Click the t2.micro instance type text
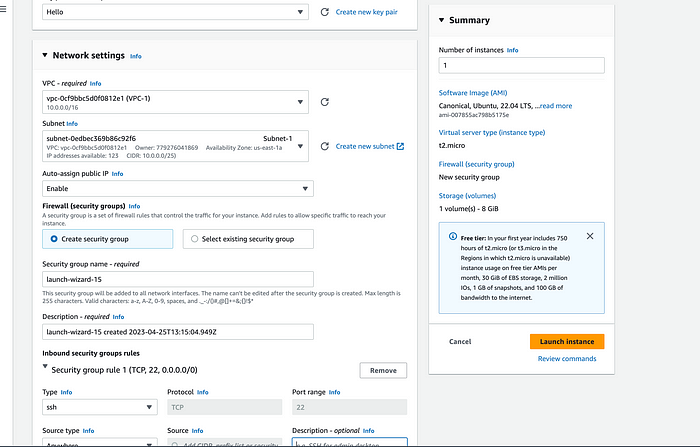The width and height of the screenshot is (700, 447). [452, 145]
